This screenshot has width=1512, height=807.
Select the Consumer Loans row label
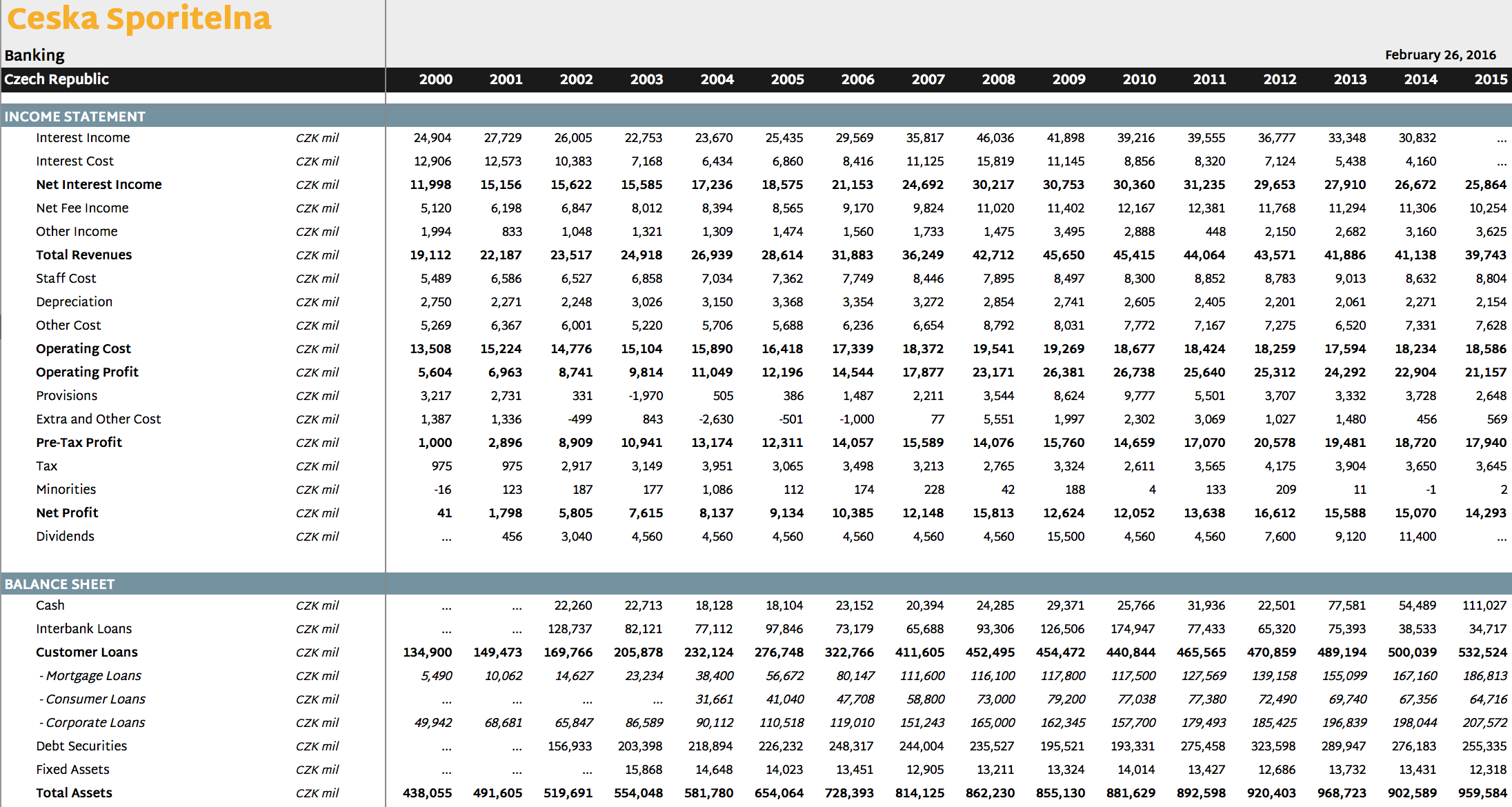[92, 699]
